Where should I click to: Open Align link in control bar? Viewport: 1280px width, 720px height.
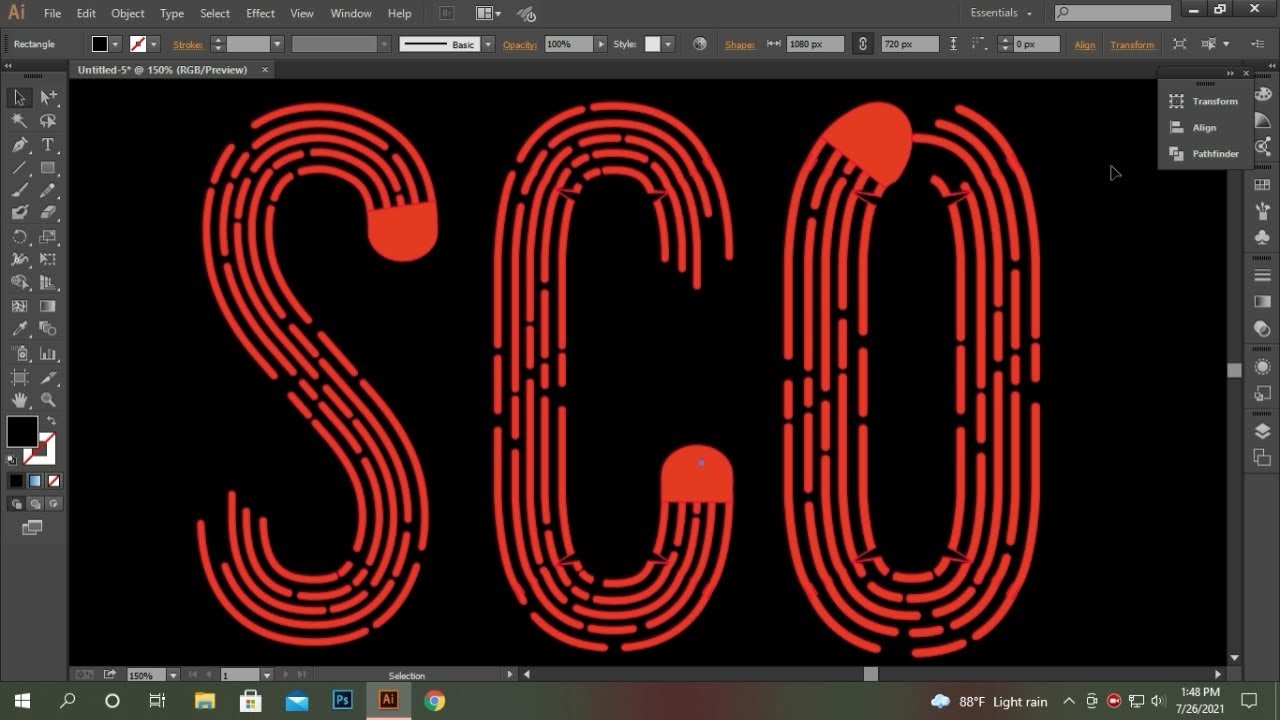click(1084, 45)
